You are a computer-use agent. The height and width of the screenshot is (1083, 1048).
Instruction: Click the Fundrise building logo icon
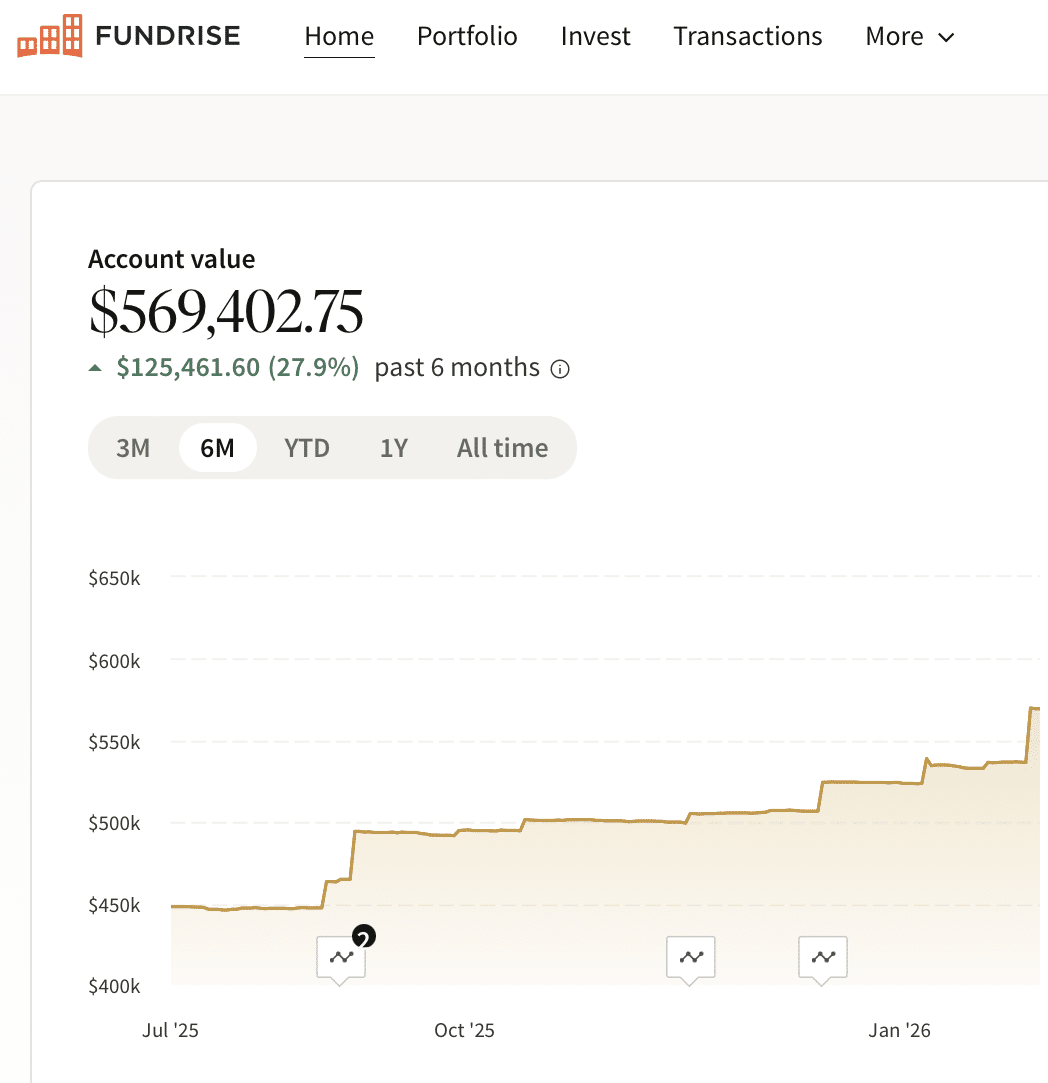pos(48,36)
